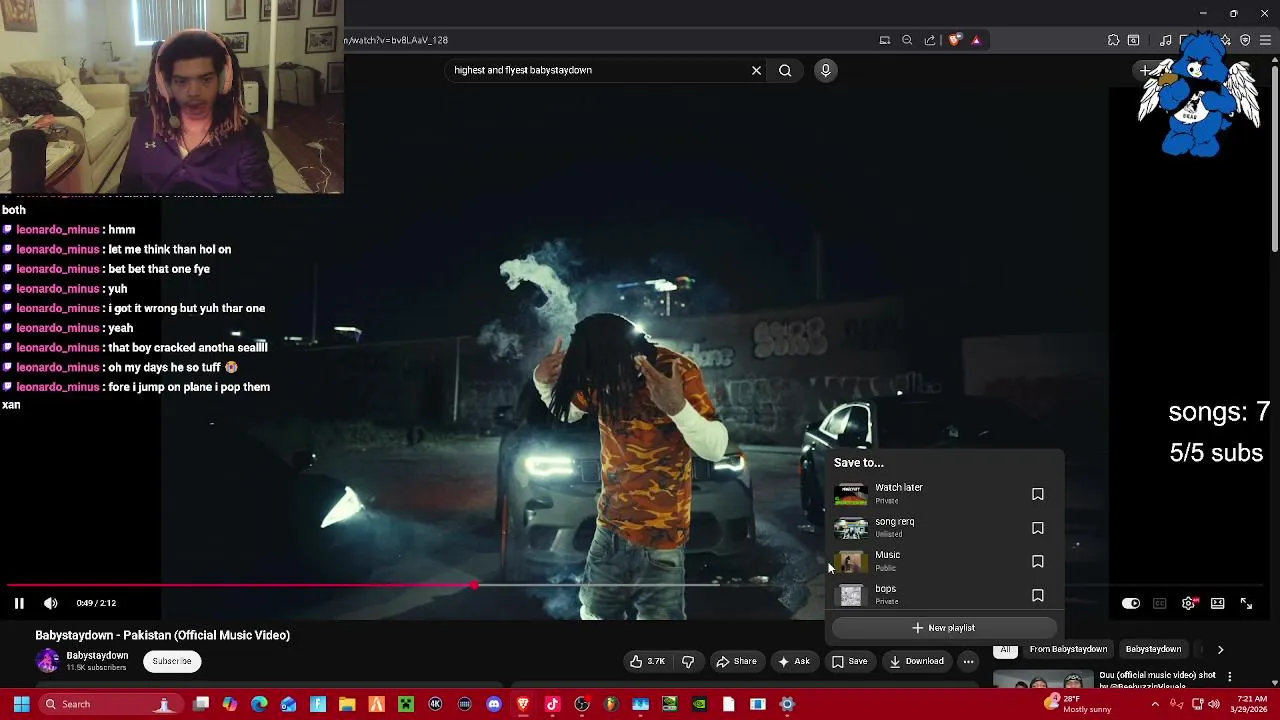Dislike the video with thumbs down
This screenshot has width=1280, height=720.
tap(688, 661)
